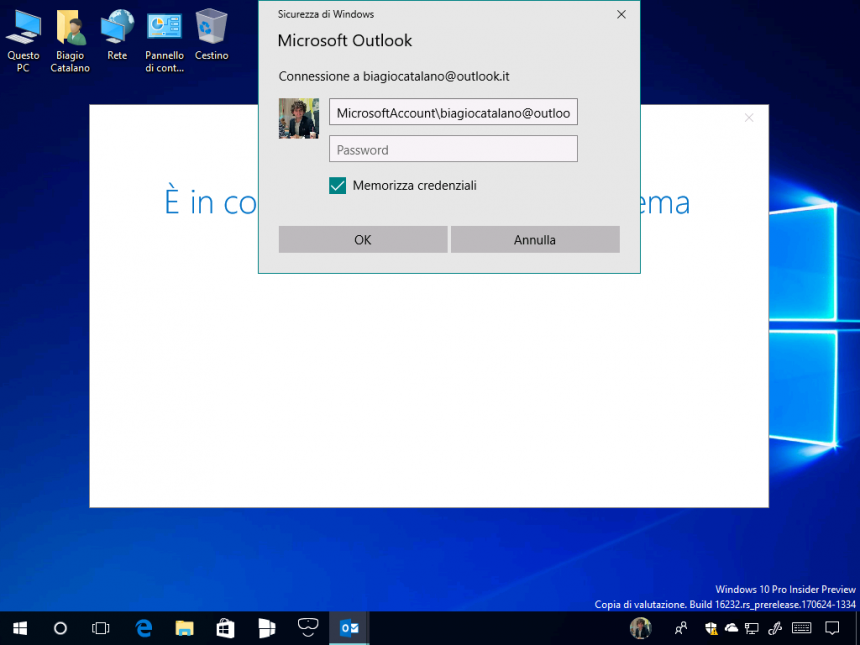Open Task View from the taskbar
860x645 pixels.
(100, 628)
